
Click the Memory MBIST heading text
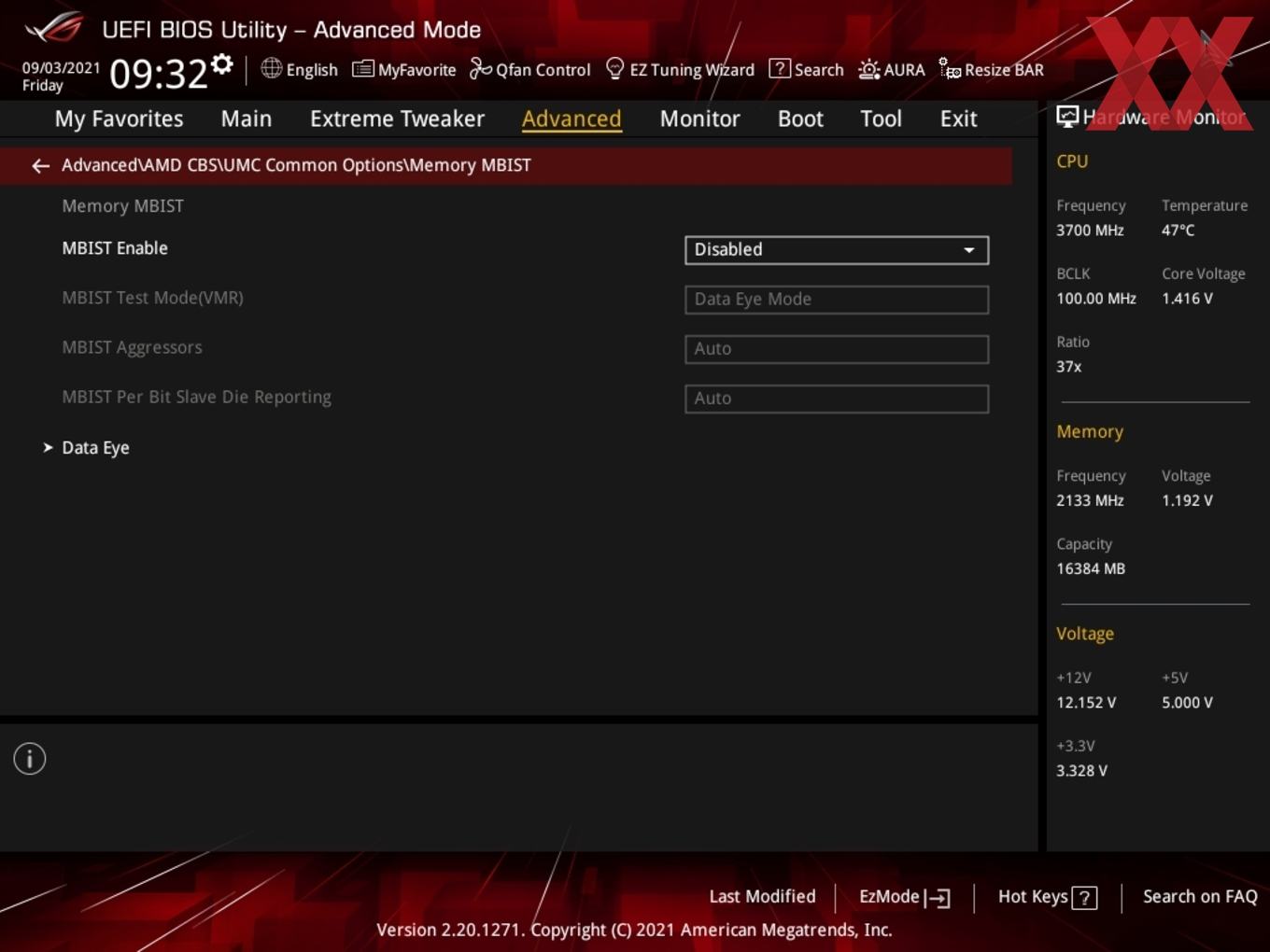click(x=122, y=206)
